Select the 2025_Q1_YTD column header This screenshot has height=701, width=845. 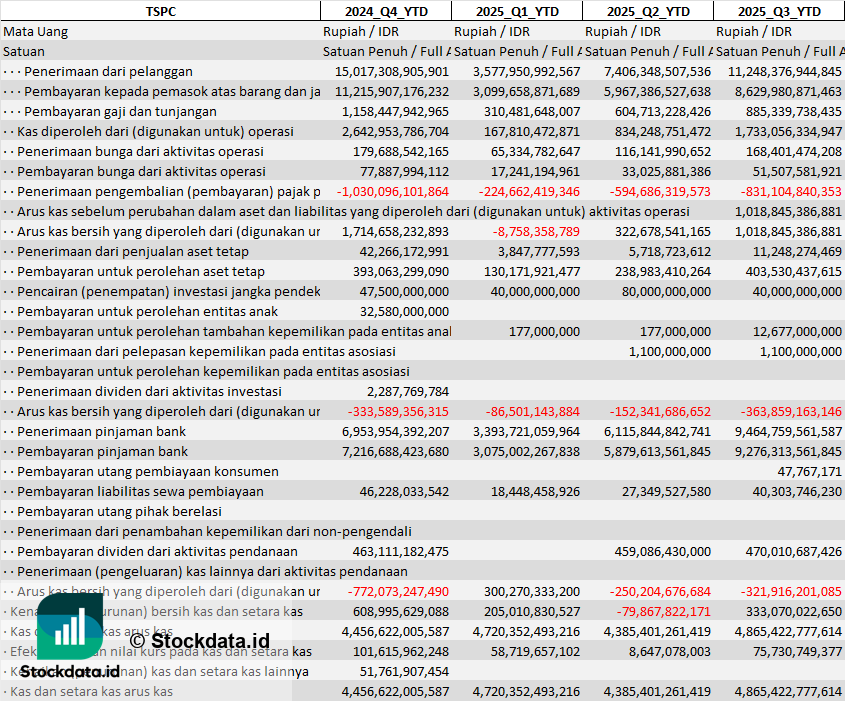(517, 11)
